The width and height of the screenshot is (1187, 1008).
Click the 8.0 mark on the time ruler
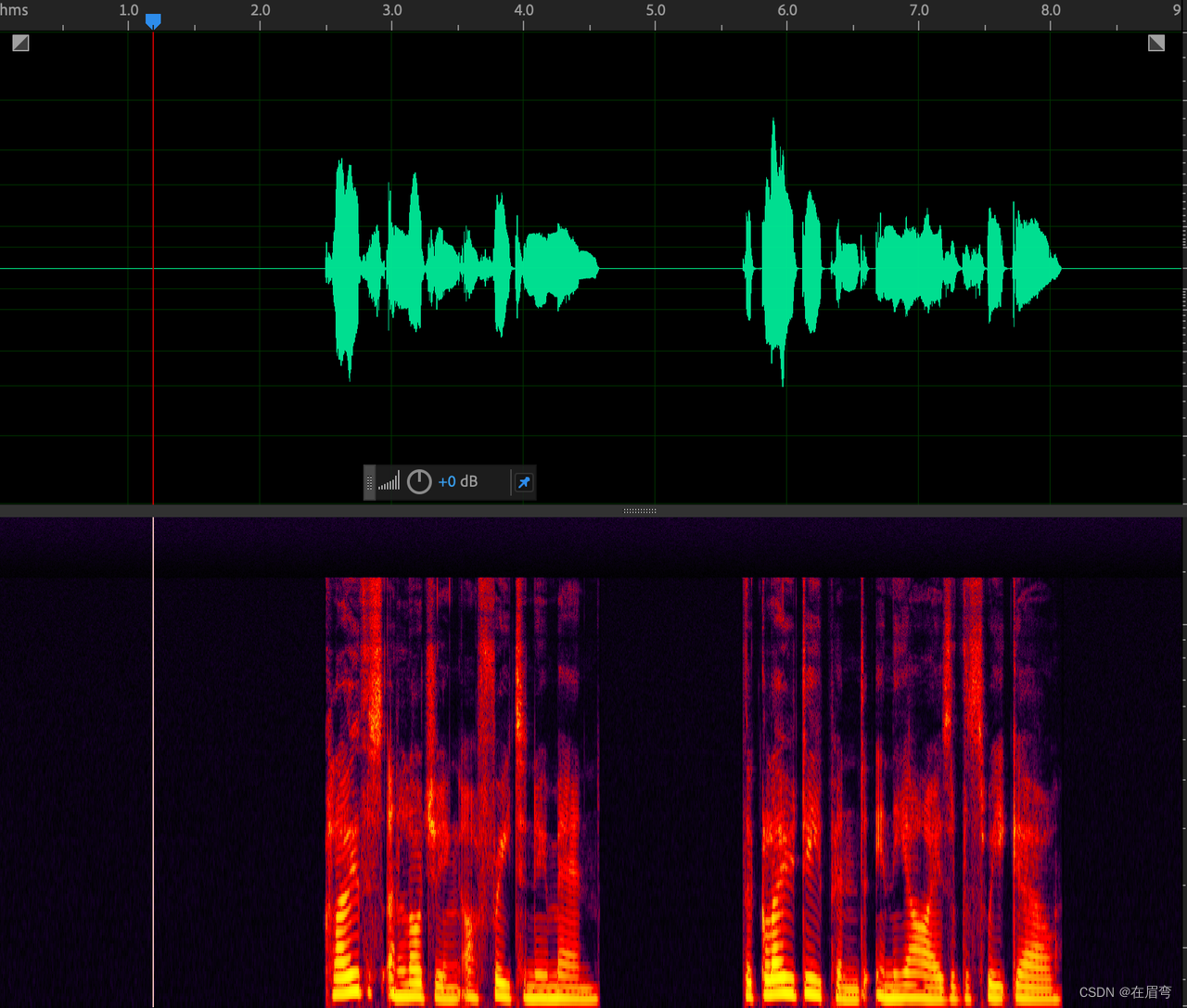click(x=1051, y=10)
